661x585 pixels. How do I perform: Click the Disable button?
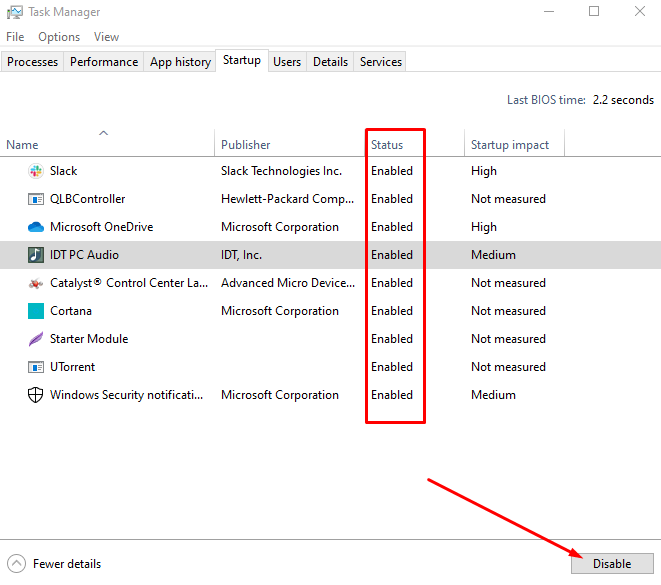[x=612, y=564]
